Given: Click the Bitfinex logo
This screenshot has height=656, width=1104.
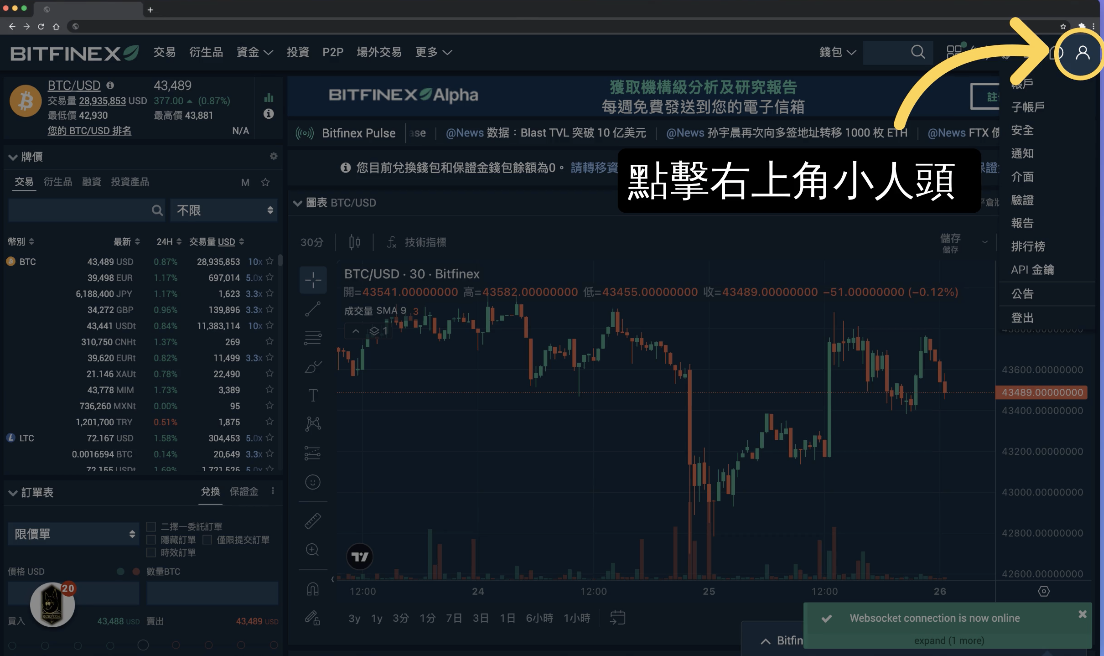Looking at the screenshot, I should coord(74,53).
